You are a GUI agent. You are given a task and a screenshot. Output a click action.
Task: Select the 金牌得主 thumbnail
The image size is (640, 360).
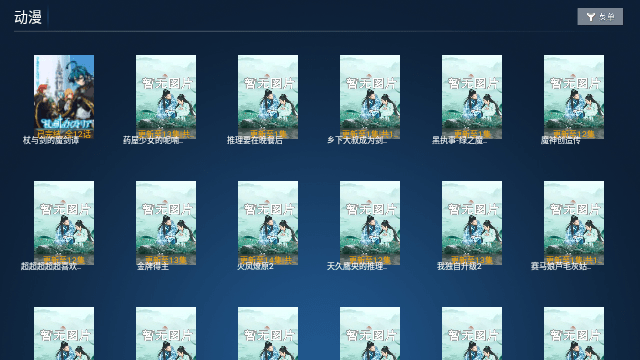pyautogui.click(x=166, y=223)
